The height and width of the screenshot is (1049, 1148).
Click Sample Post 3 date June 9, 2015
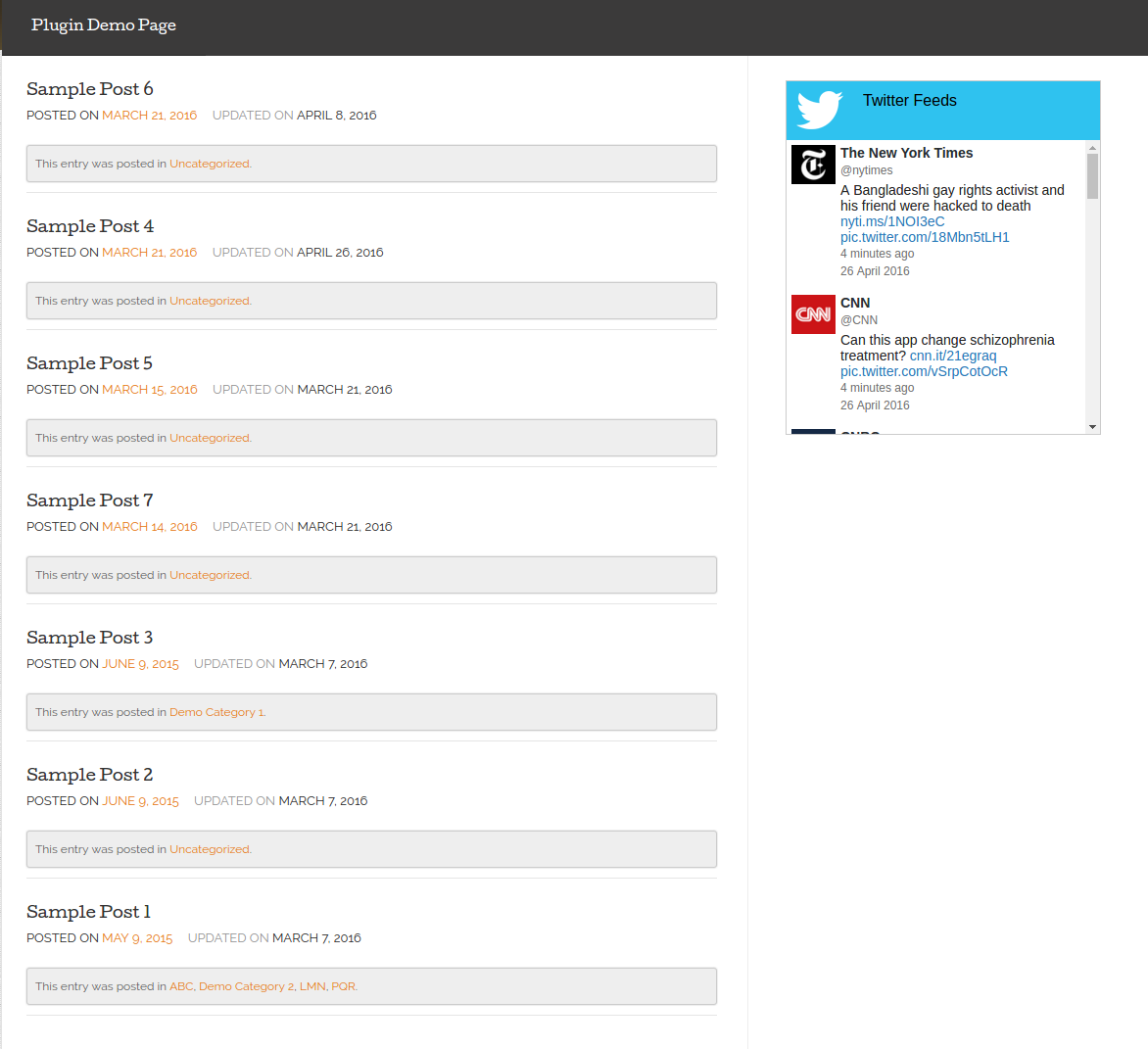(141, 664)
